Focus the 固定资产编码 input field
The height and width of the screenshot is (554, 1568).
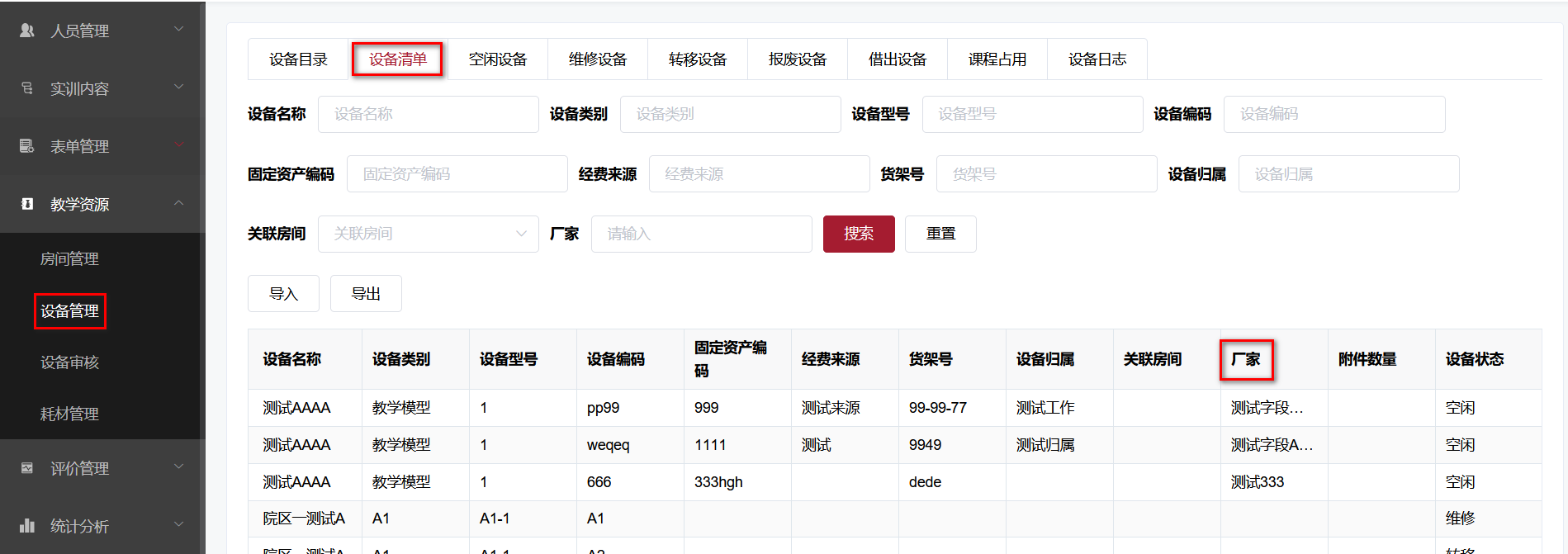pos(457,174)
